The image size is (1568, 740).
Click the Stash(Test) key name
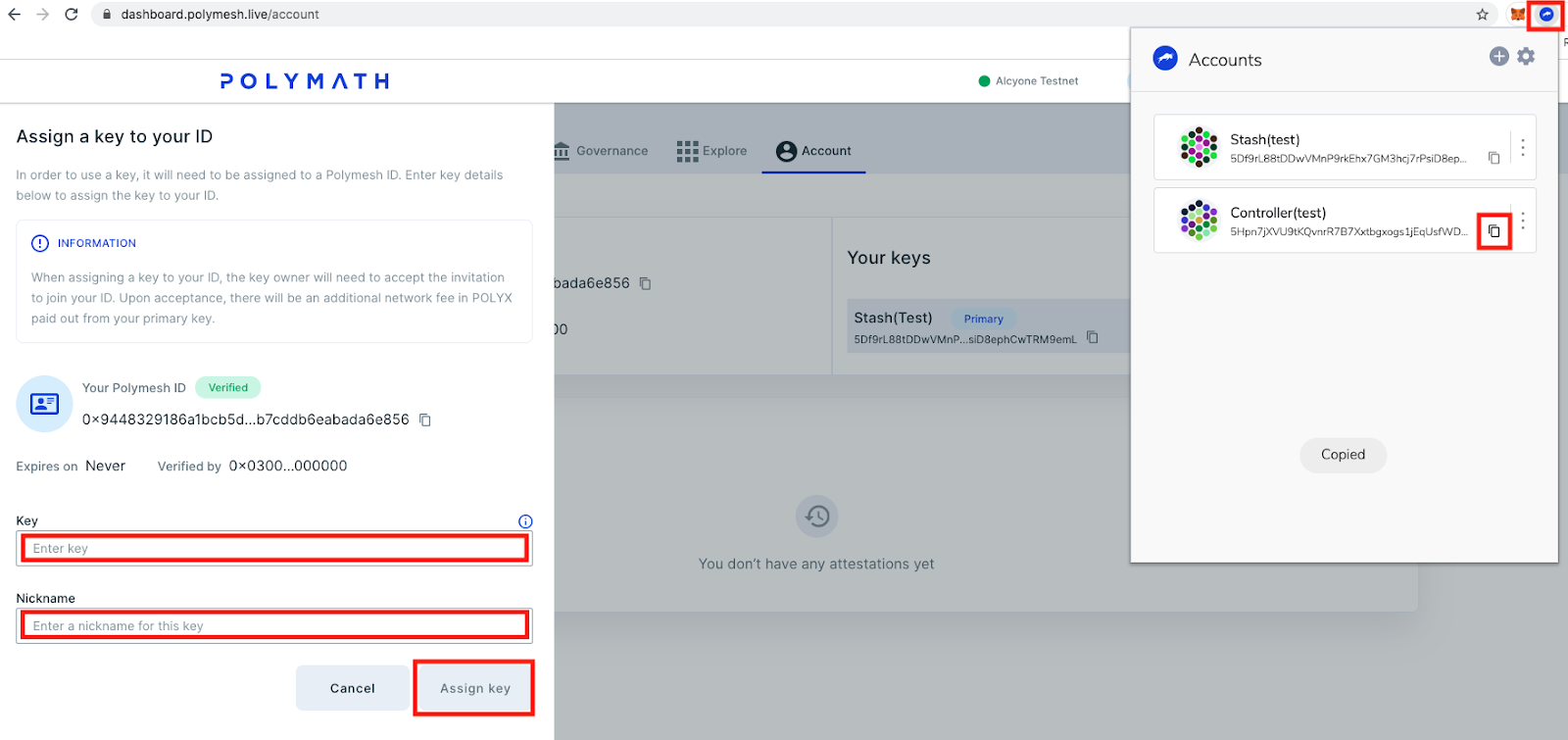click(893, 318)
